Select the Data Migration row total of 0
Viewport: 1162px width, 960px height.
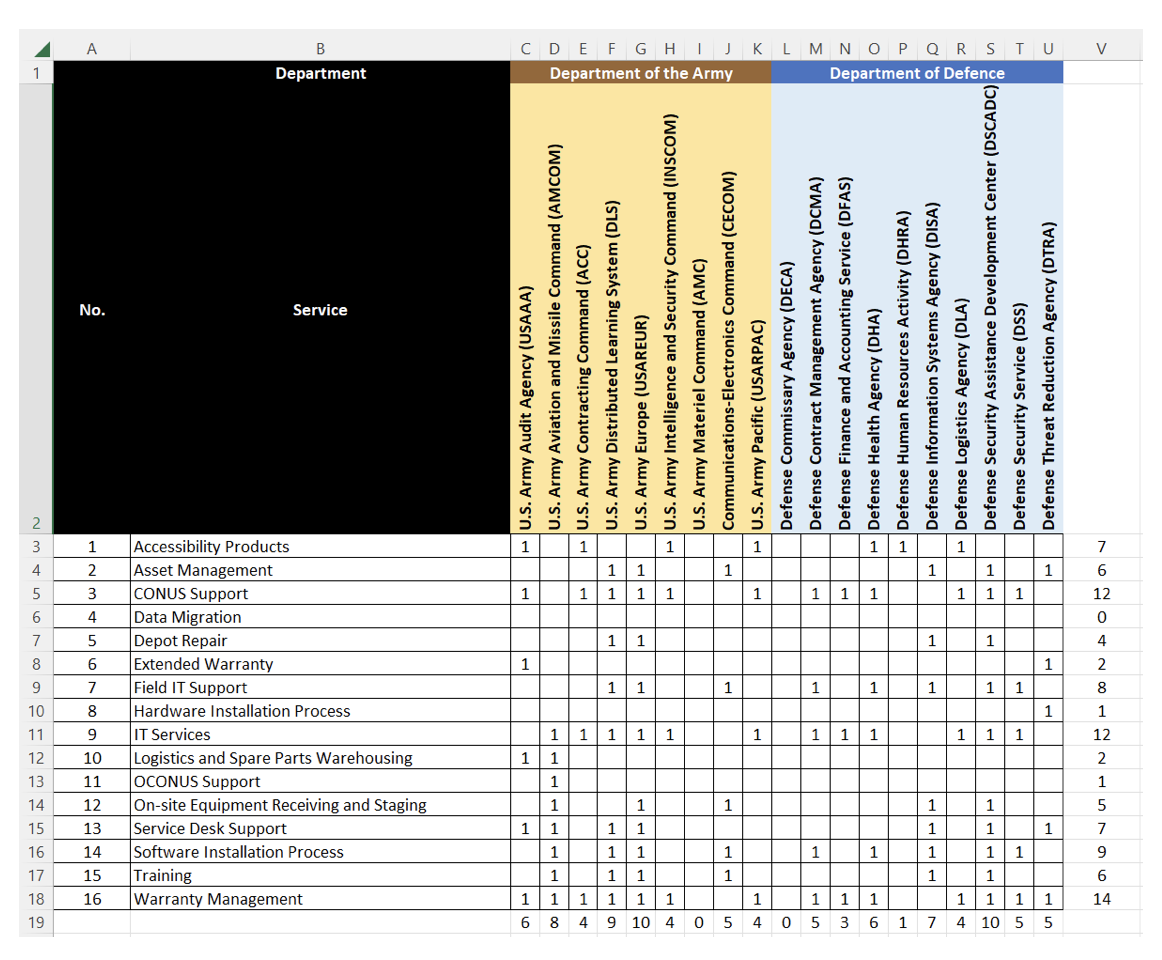click(1102, 617)
